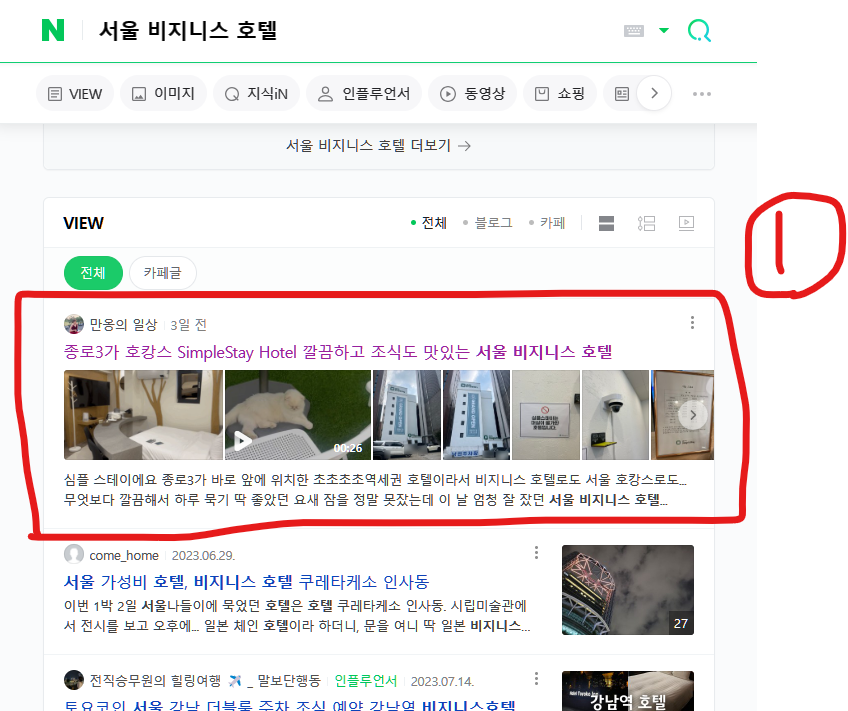The width and height of the screenshot is (848, 711).
Task: Open the 강남역 호텔 thumbnail
Action: point(628,691)
